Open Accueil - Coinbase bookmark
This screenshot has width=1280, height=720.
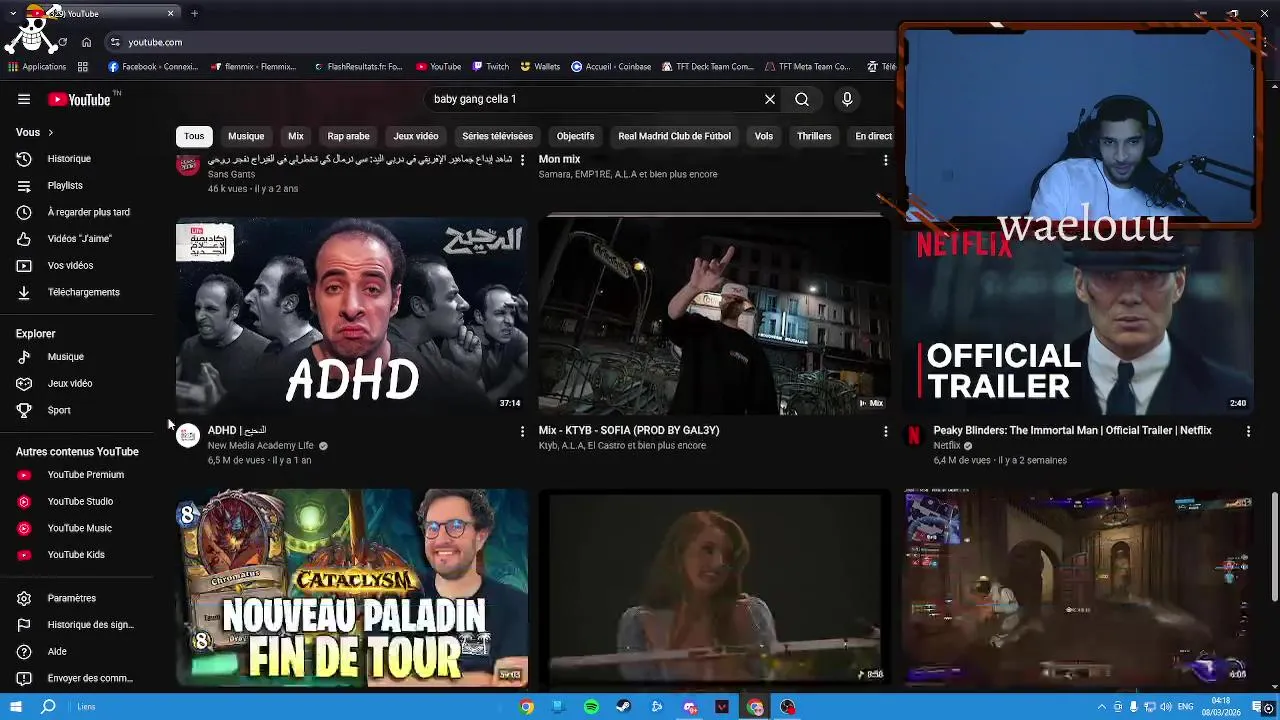pyautogui.click(x=611, y=67)
